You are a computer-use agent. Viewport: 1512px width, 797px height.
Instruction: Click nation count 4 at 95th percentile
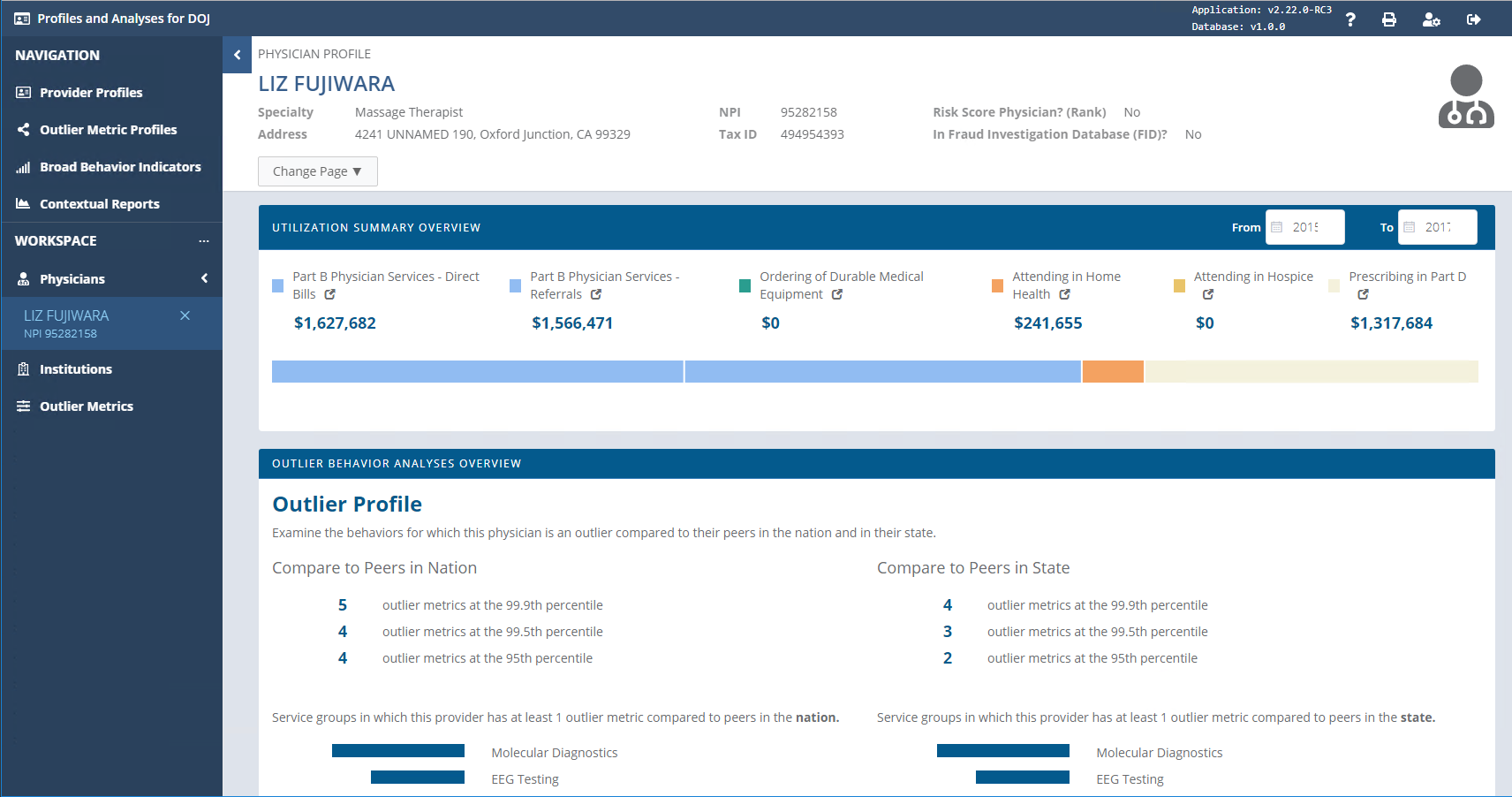point(343,658)
